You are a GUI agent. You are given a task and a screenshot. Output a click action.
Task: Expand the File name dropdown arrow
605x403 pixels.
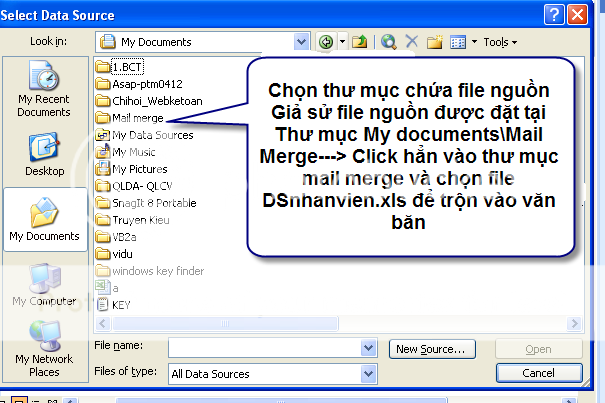(368, 348)
